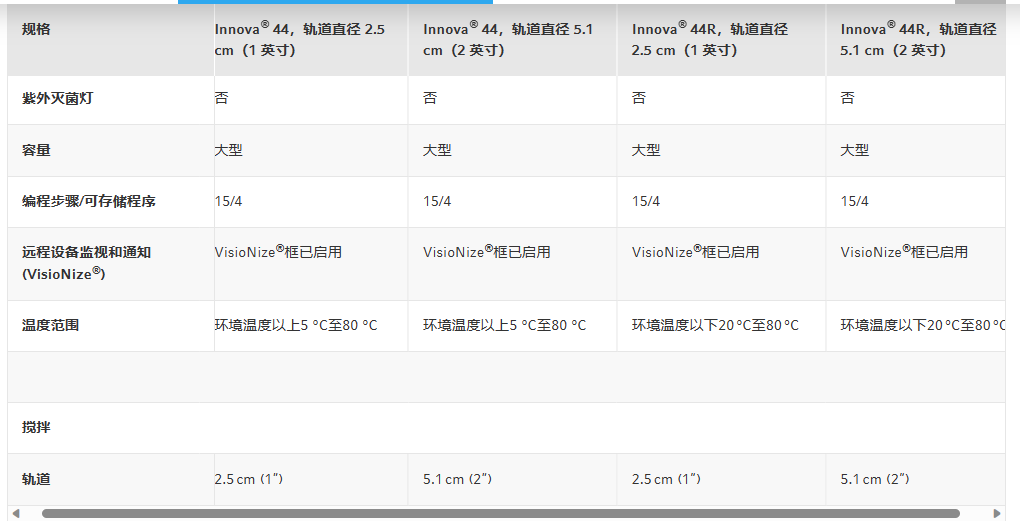This screenshot has height=530, width=1020.
Task: Click VisioNize框已启用 in Innova 44R 5.1 cm column
Action: click(x=904, y=252)
